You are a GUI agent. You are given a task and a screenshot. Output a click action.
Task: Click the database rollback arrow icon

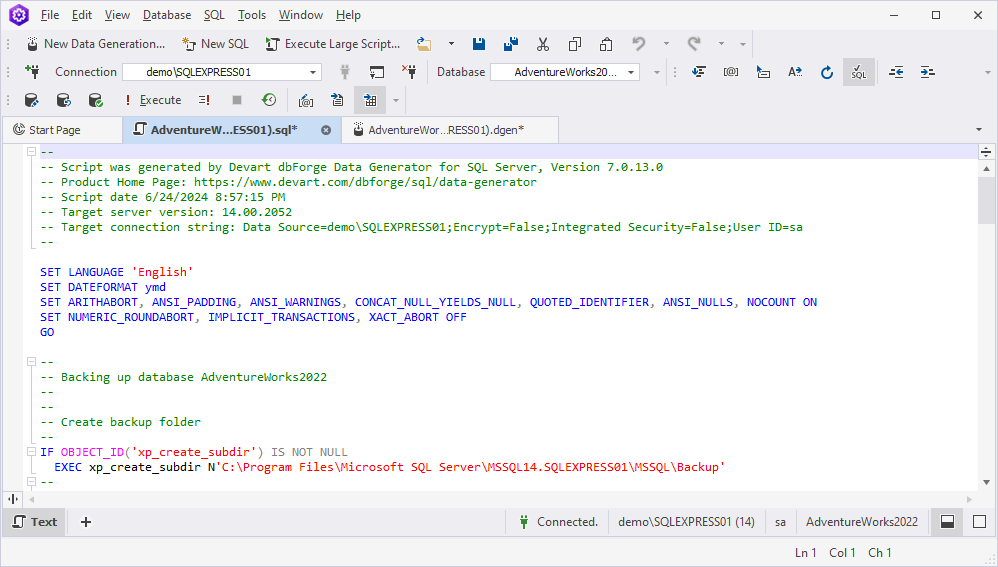[x=63, y=100]
